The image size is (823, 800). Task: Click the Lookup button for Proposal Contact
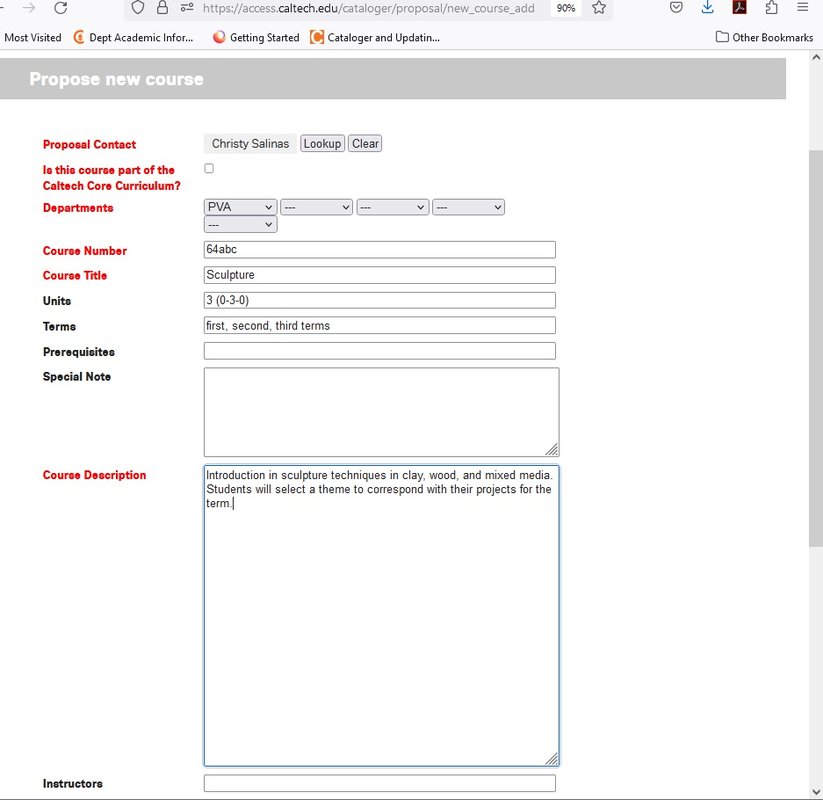[x=322, y=144]
